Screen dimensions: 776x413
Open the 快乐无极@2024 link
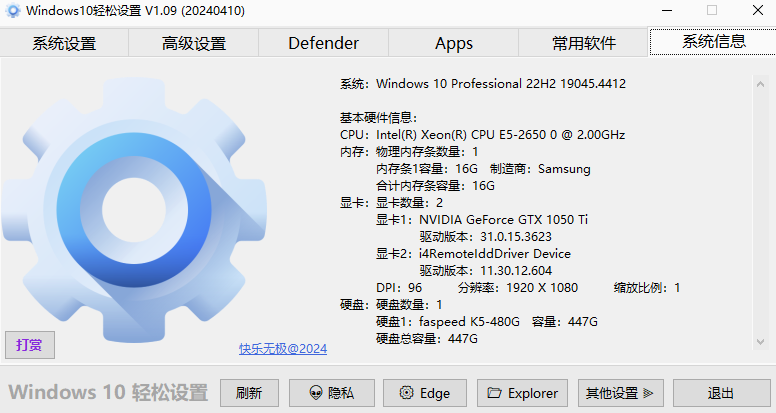tap(282, 349)
